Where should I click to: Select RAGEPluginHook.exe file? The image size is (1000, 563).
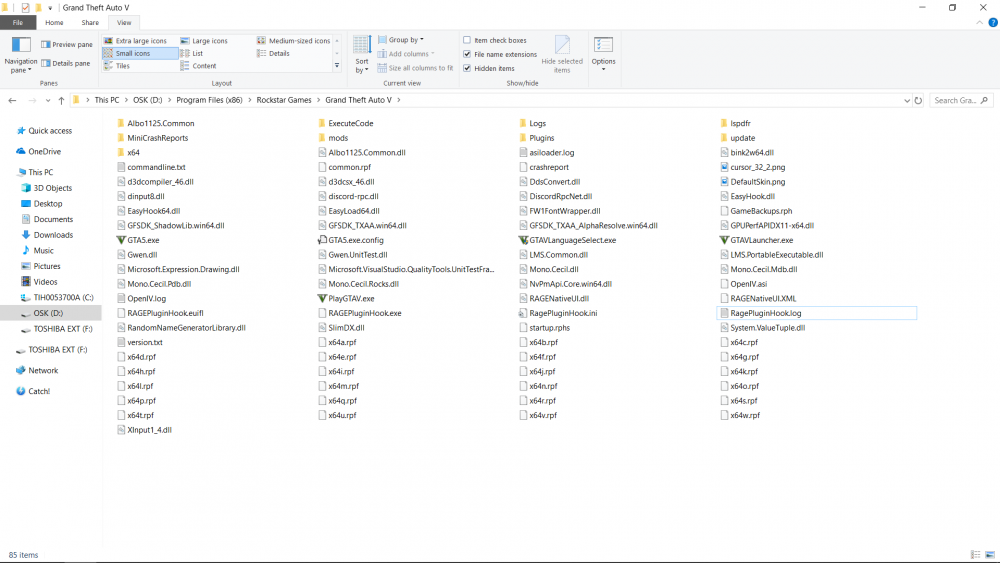click(x=360, y=313)
